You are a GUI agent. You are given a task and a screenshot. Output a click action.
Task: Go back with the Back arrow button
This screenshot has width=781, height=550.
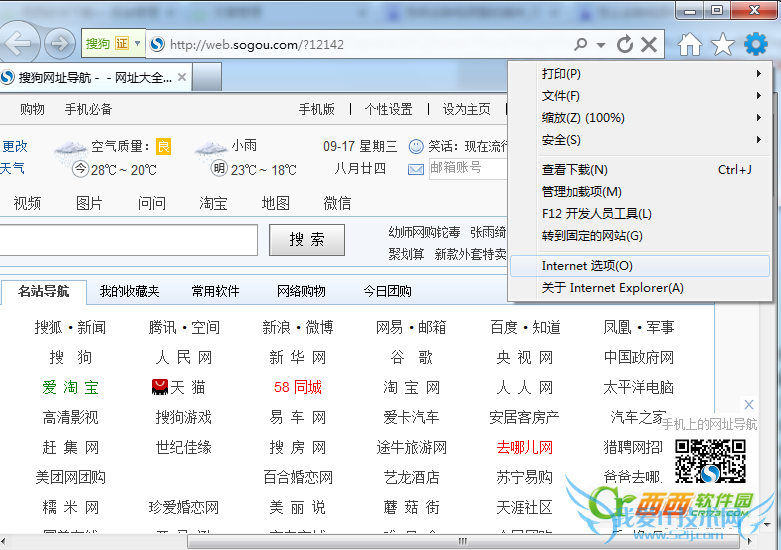pyautogui.click(x=17, y=43)
